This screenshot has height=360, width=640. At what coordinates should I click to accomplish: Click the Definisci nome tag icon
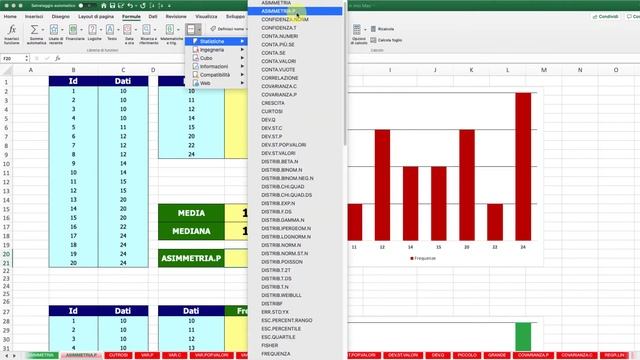click(x=213, y=29)
